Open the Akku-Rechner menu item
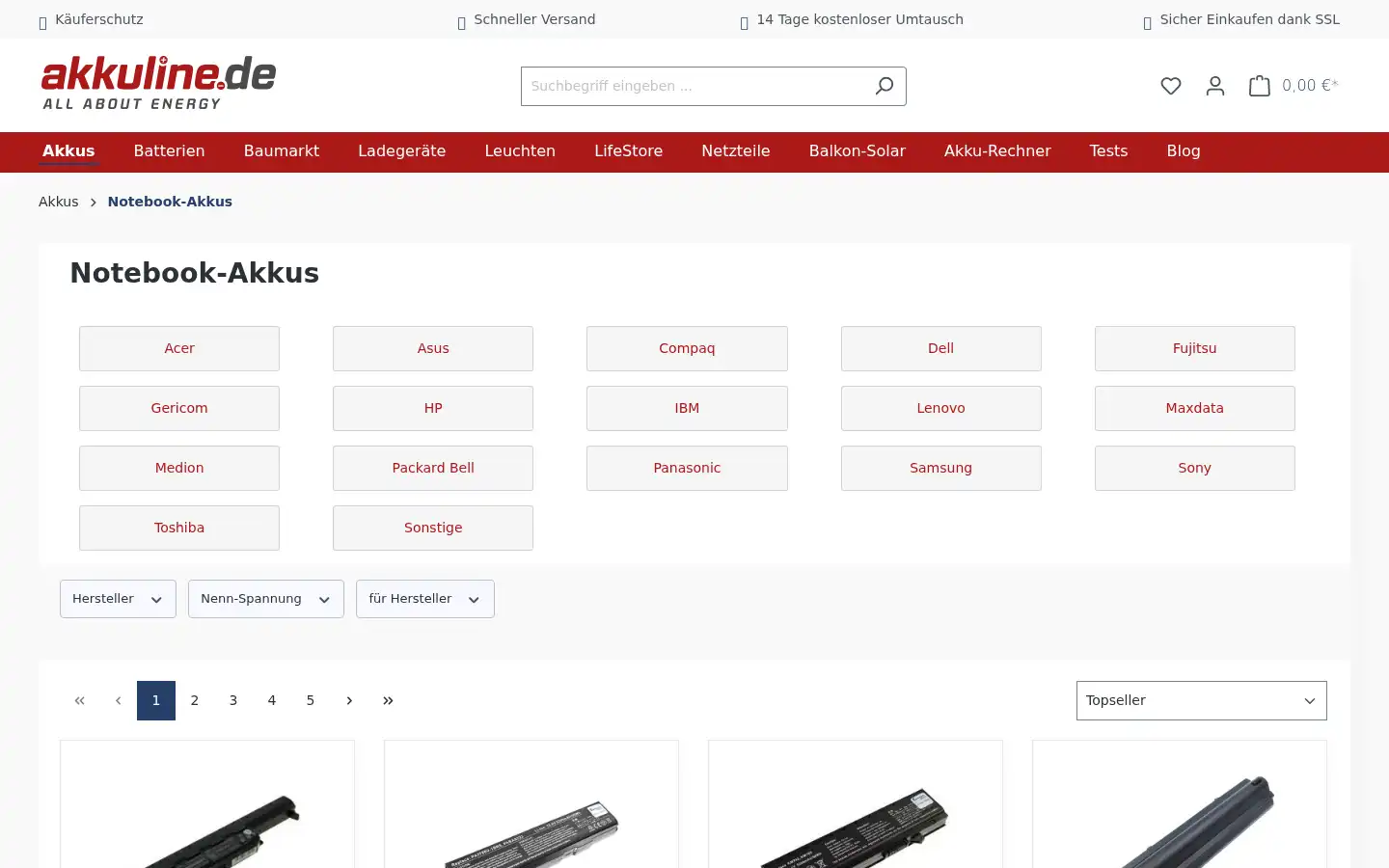Screen dimensions: 1389x868 click(997, 151)
